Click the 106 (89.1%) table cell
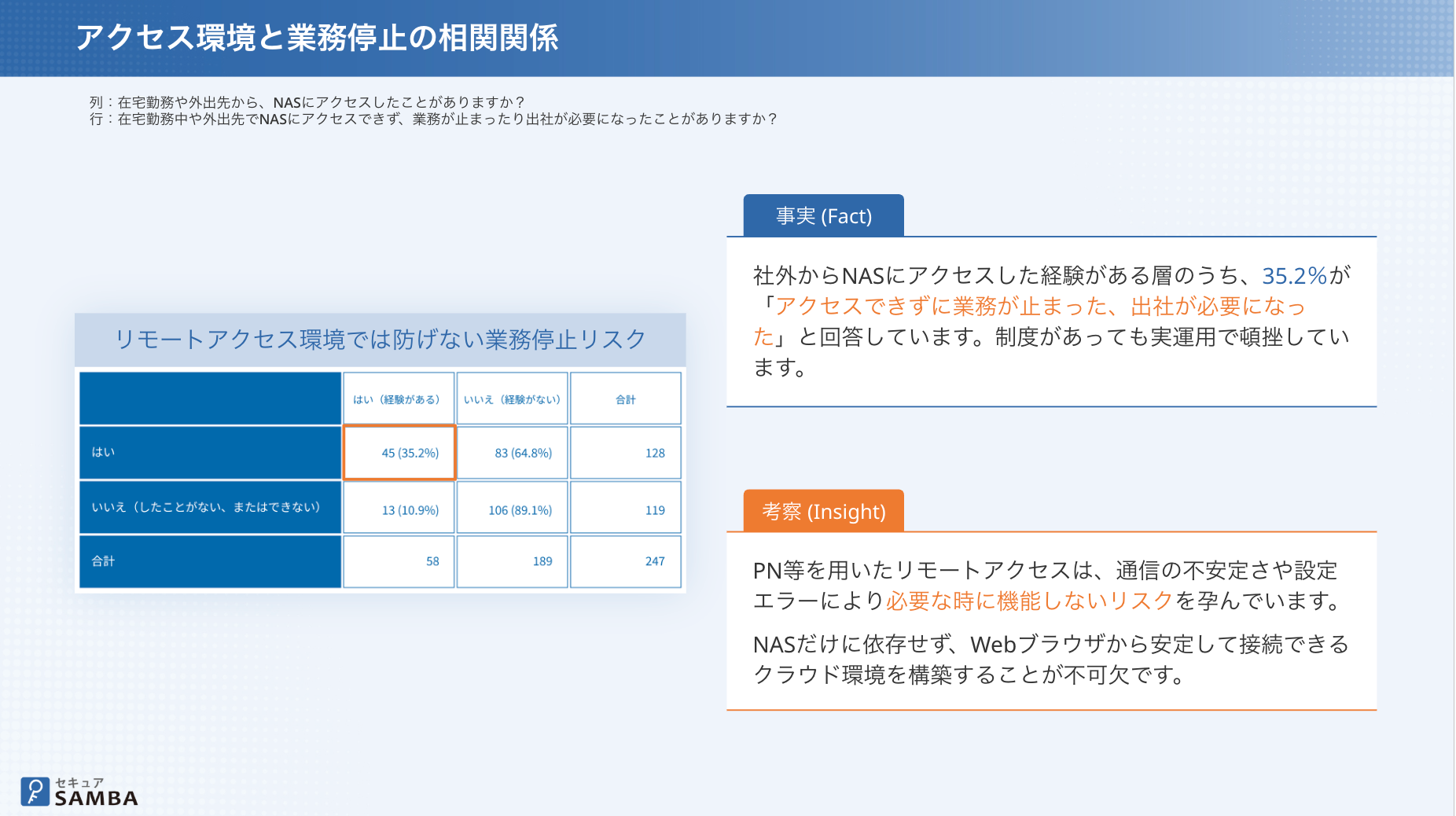Image resolution: width=1456 pixels, height=816 pixels. [x=512, y=509]
